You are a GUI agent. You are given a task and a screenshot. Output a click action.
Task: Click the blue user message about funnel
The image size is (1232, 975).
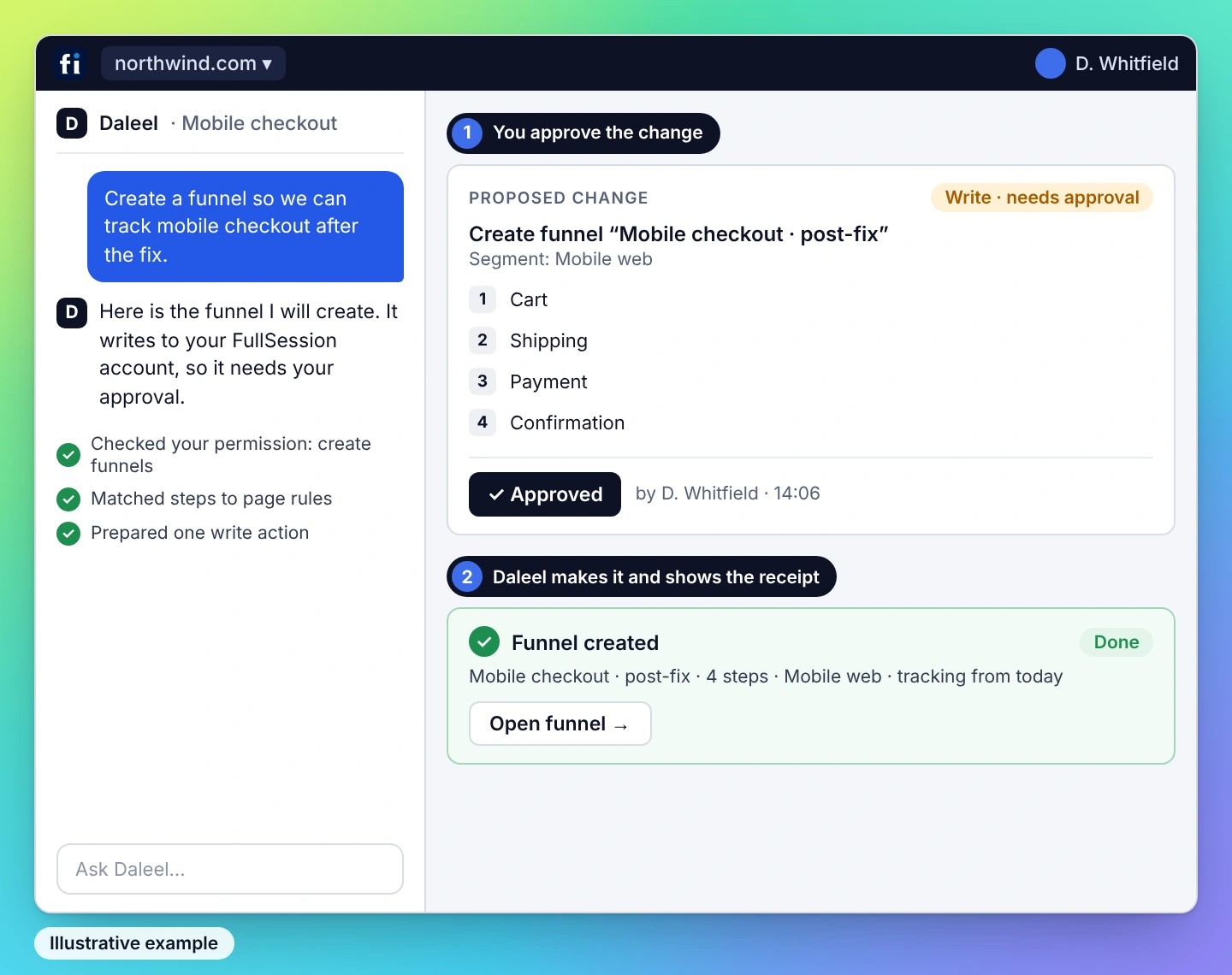coord(246,227)
